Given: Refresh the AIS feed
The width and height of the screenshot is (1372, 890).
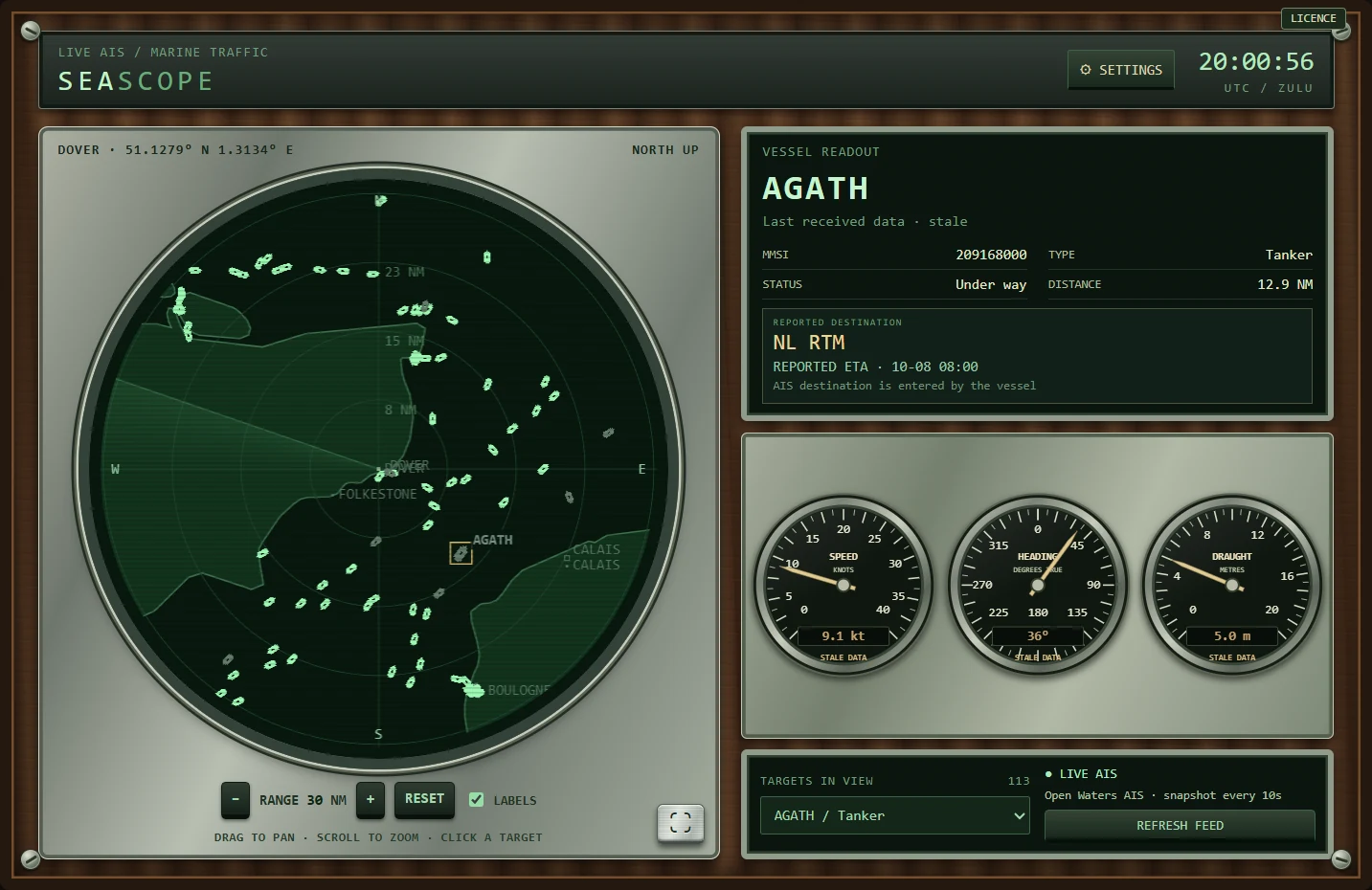Looking at the screenshot, I should point(1180,825).
